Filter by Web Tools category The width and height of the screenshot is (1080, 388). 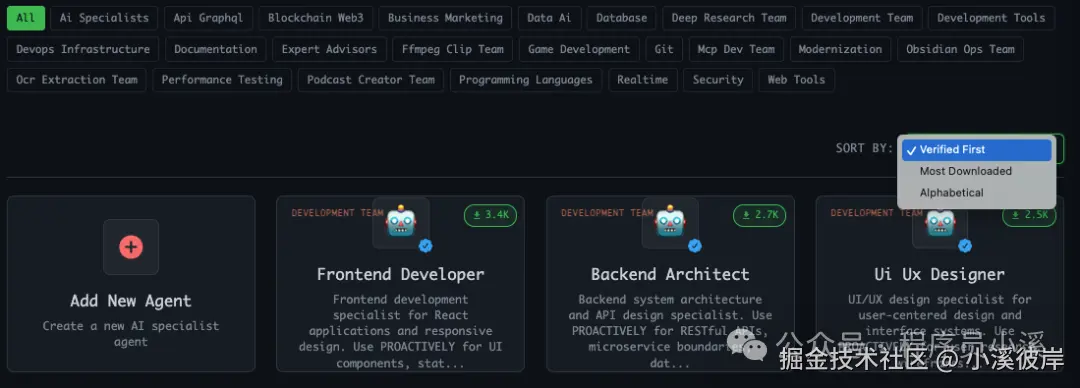coord(796,80)
